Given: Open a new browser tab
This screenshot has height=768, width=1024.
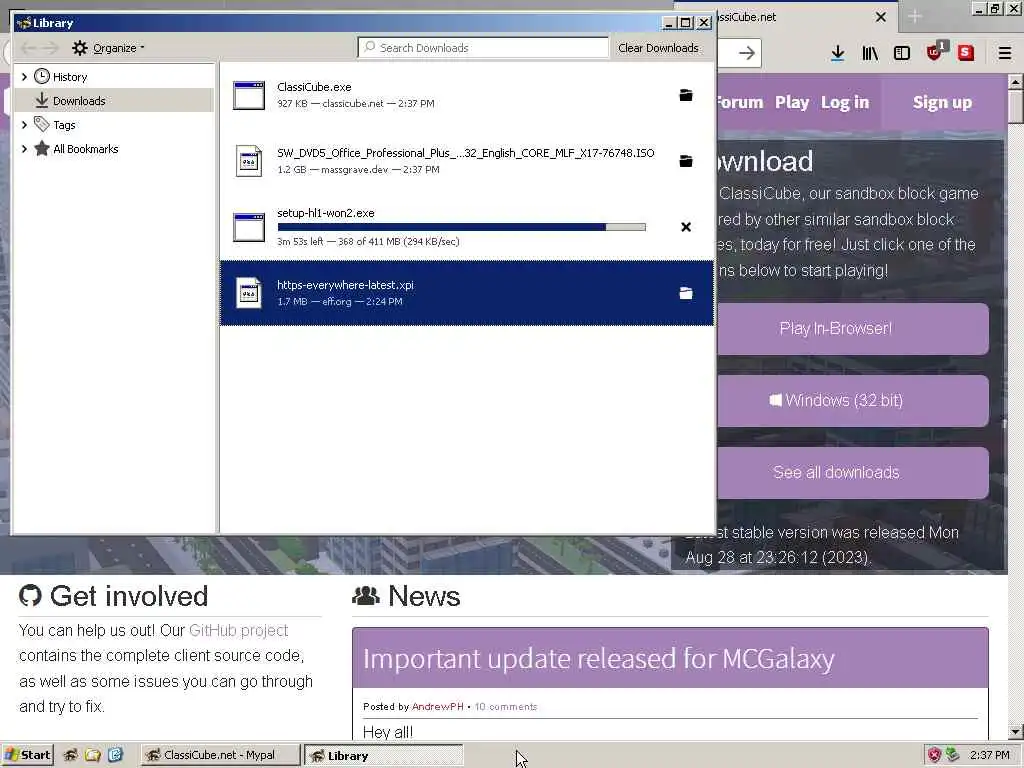Looking at the screenshot, I should click(x=914, y=17).
